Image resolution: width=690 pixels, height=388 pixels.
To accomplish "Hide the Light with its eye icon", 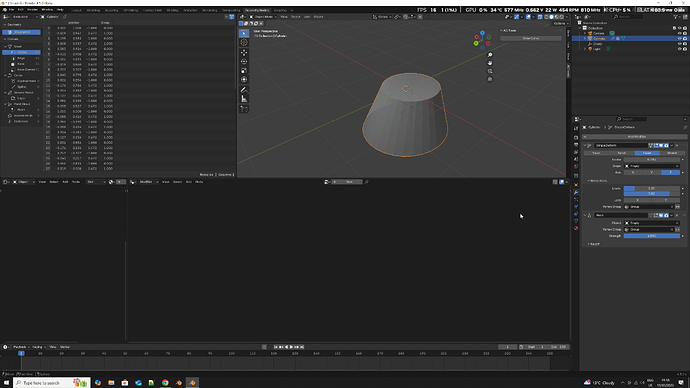I will tap(679, 49).
